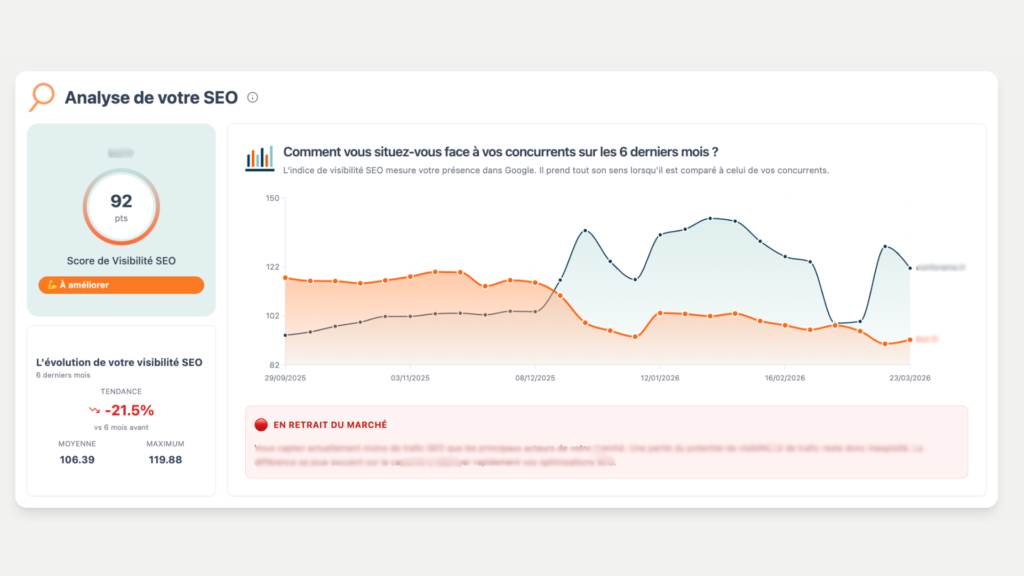
Task: Click the MOYENNE value 106.39
Action: (77, 461)
